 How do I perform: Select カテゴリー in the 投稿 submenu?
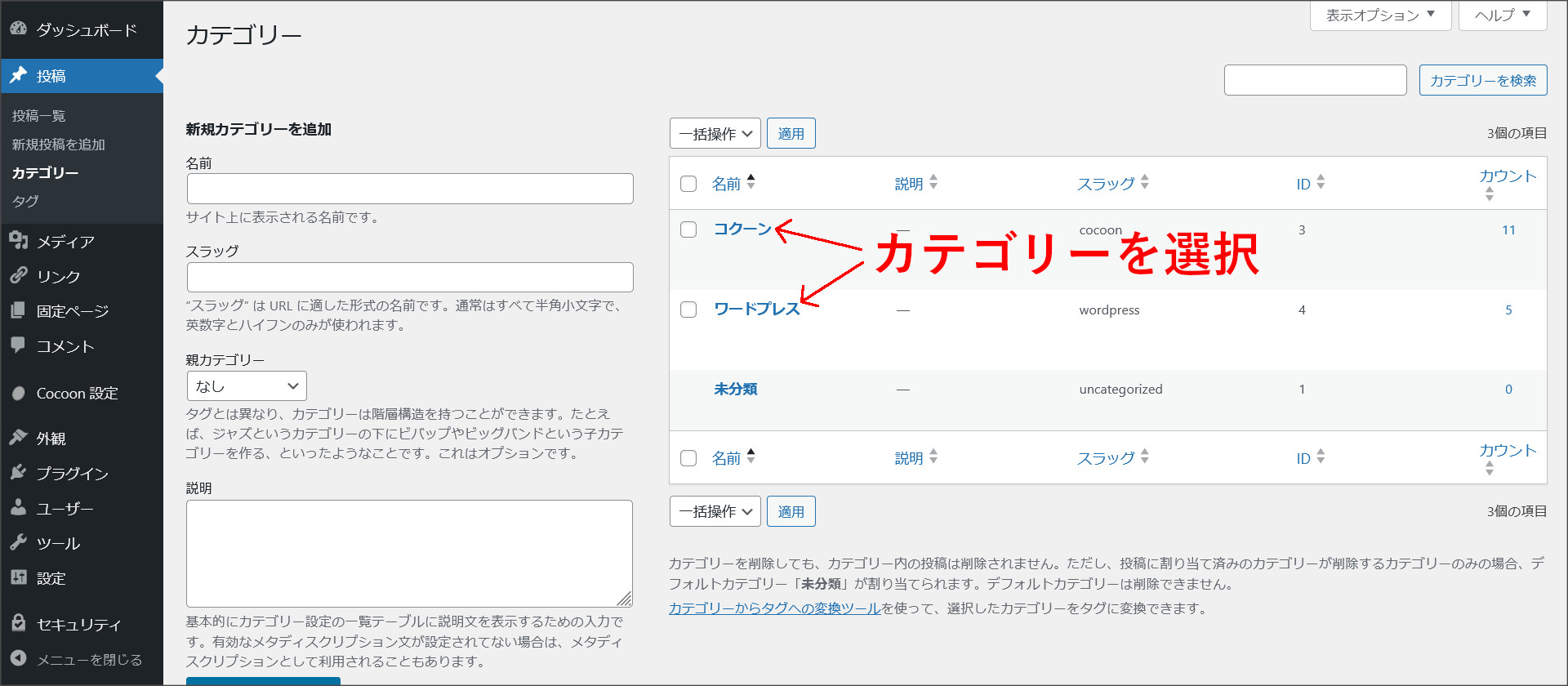[x=45, y=172]
